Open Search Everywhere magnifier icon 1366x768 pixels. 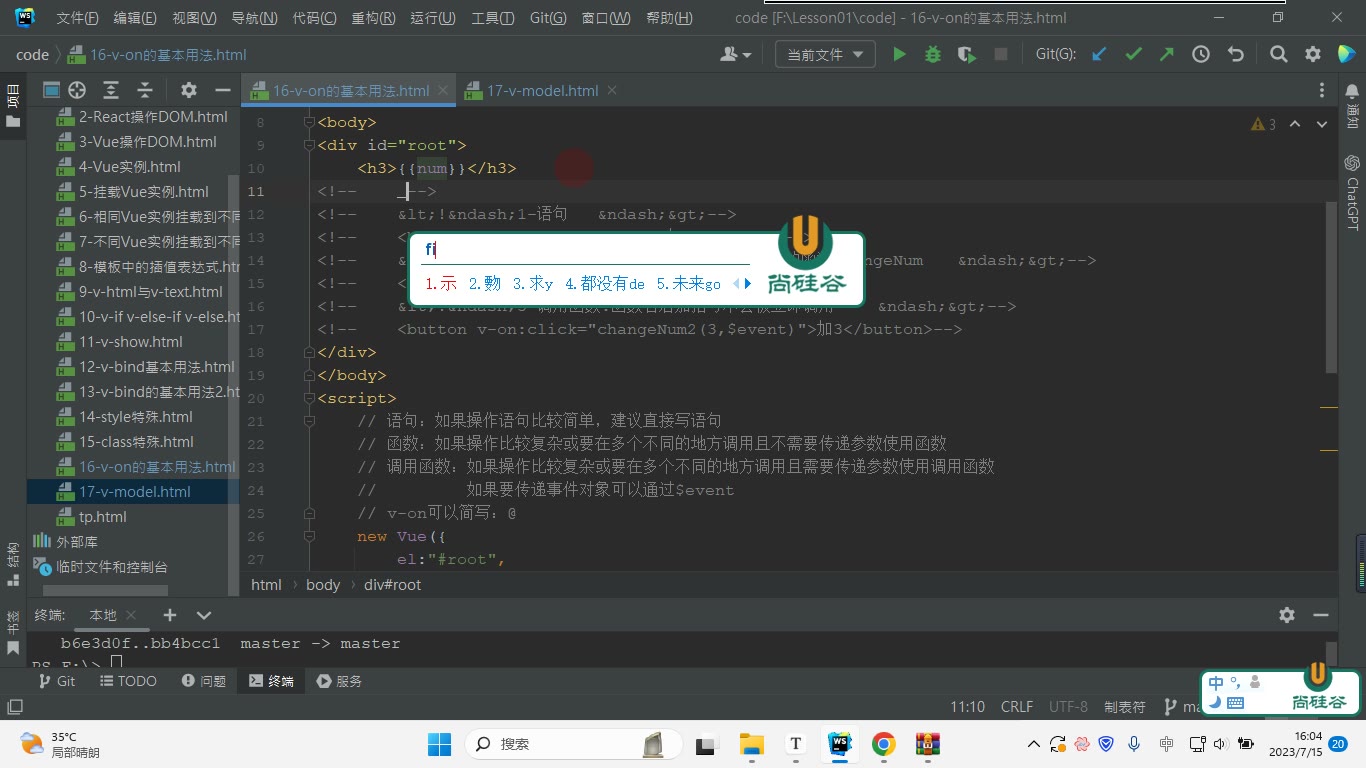pos(1278,55)
